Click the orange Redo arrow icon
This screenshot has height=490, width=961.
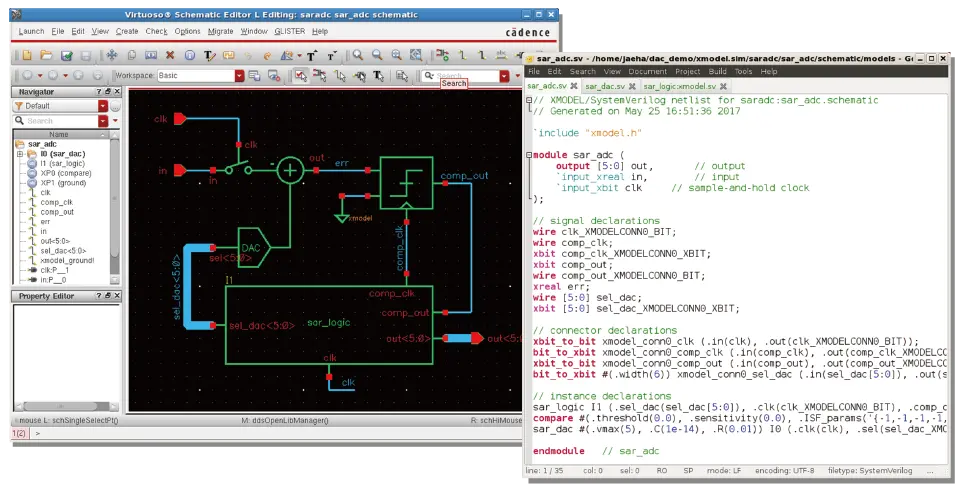267,56
